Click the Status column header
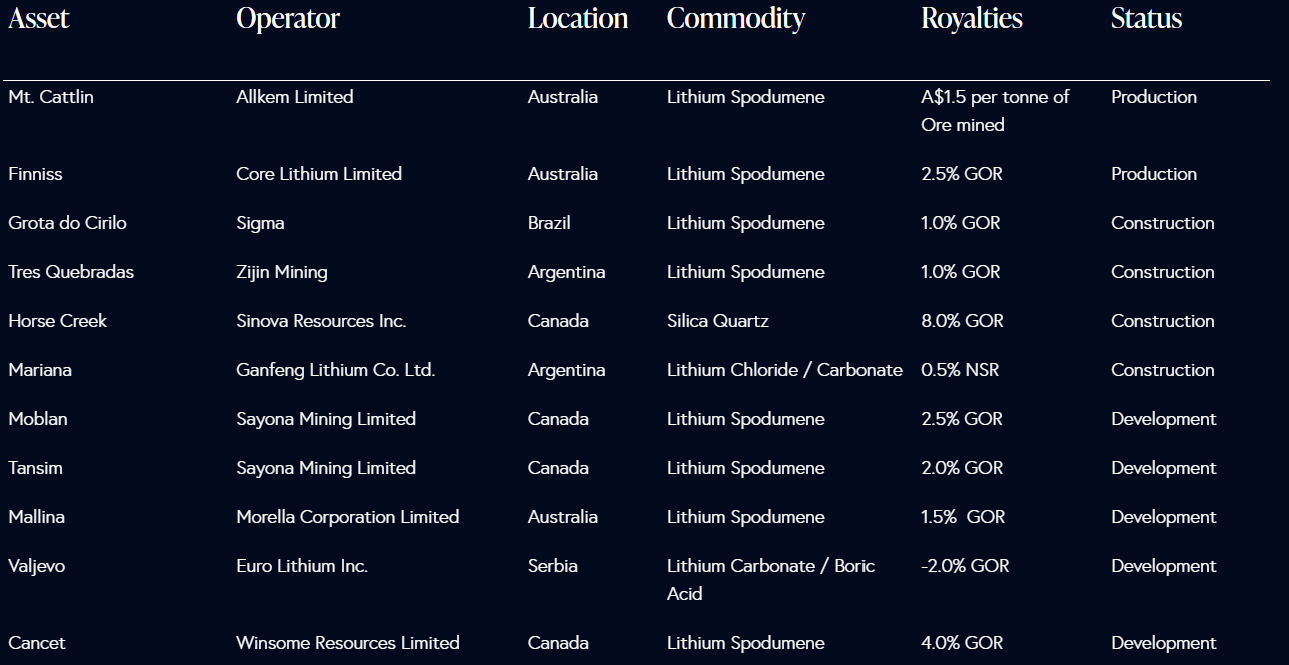Image resolution: width=1289 pixels, height=665 pixels. coord(1147,18)
